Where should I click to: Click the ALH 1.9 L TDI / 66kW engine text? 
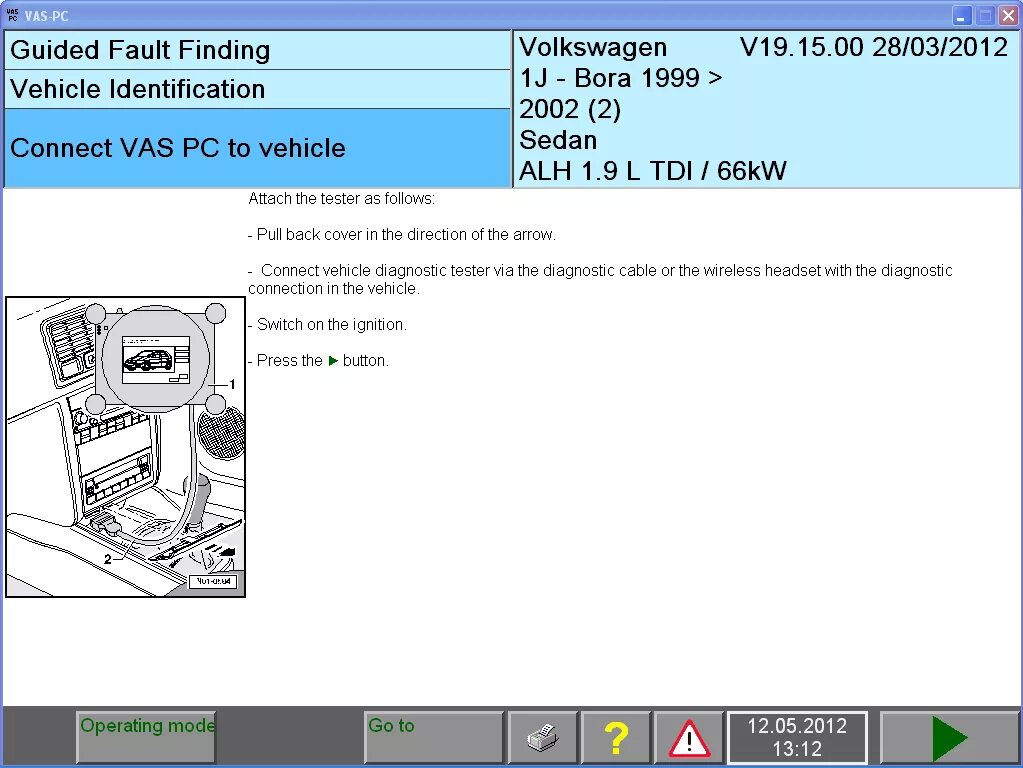(653, 171)
